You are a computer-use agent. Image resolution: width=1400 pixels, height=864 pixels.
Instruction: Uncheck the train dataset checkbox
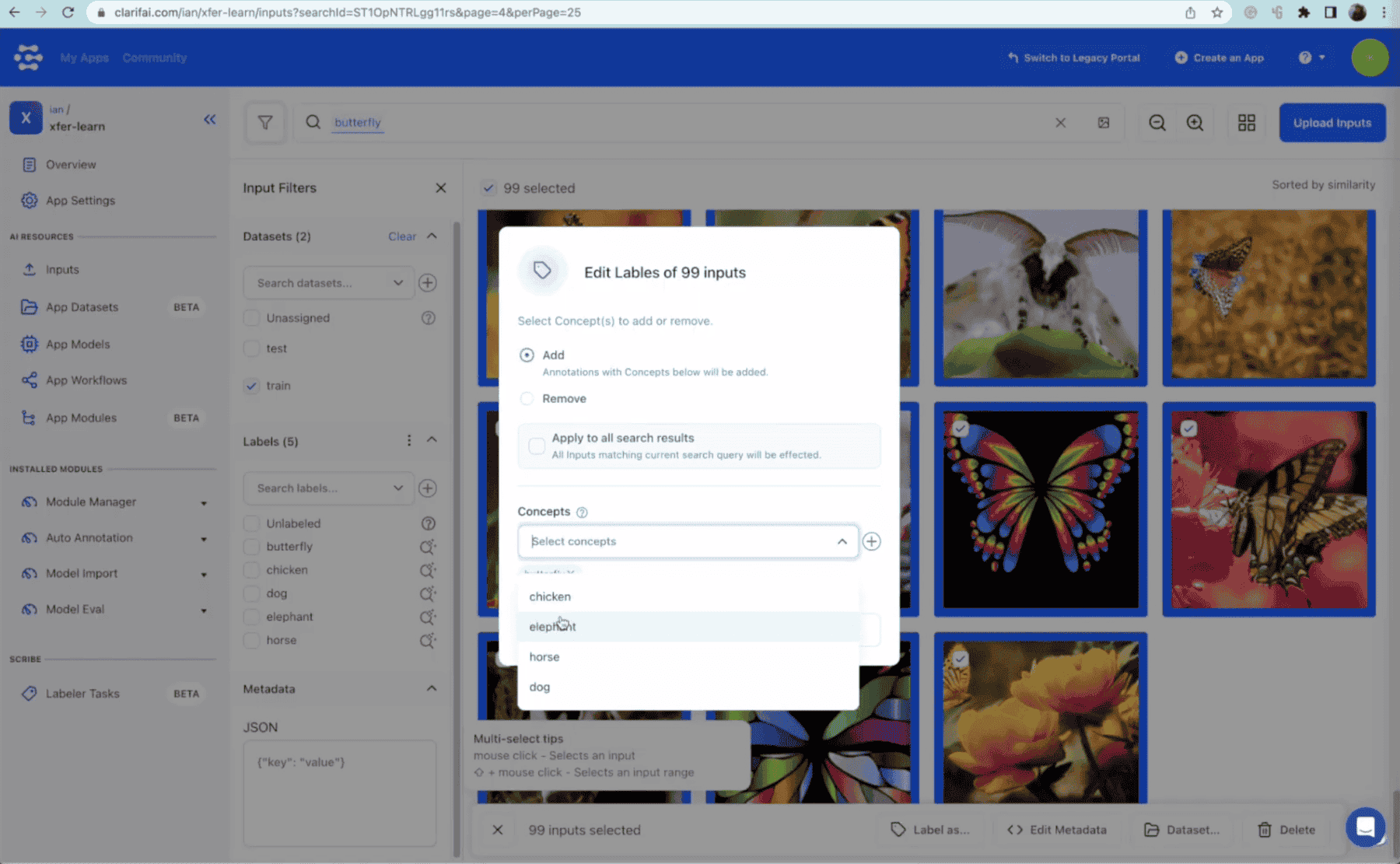(251, 386)
